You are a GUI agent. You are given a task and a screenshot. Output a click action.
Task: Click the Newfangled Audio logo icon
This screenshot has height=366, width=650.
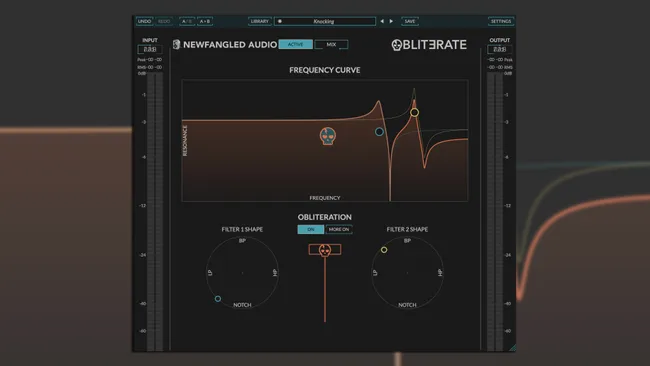point(177,44)
